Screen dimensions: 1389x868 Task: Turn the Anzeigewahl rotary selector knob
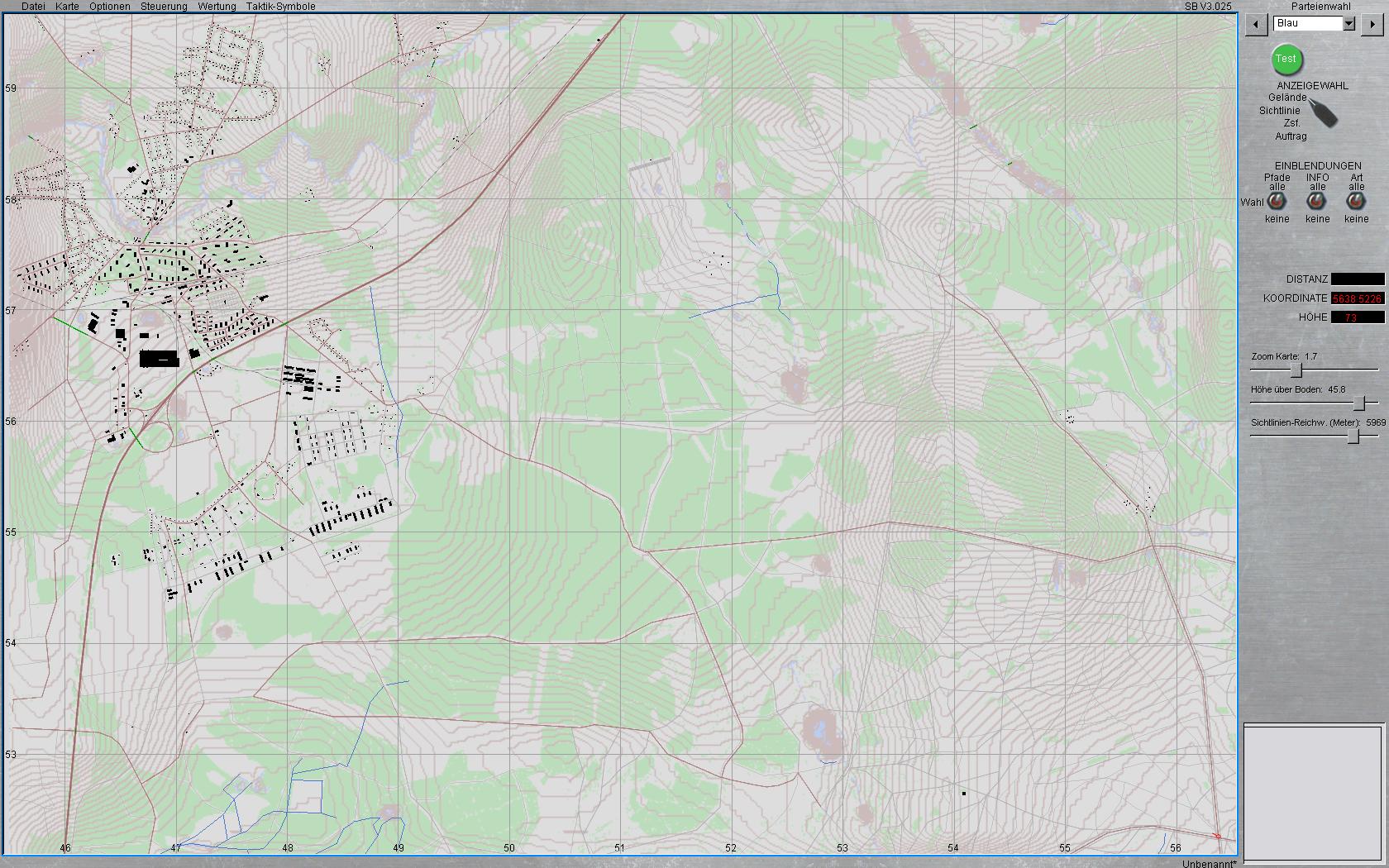tap(1324, 113)
